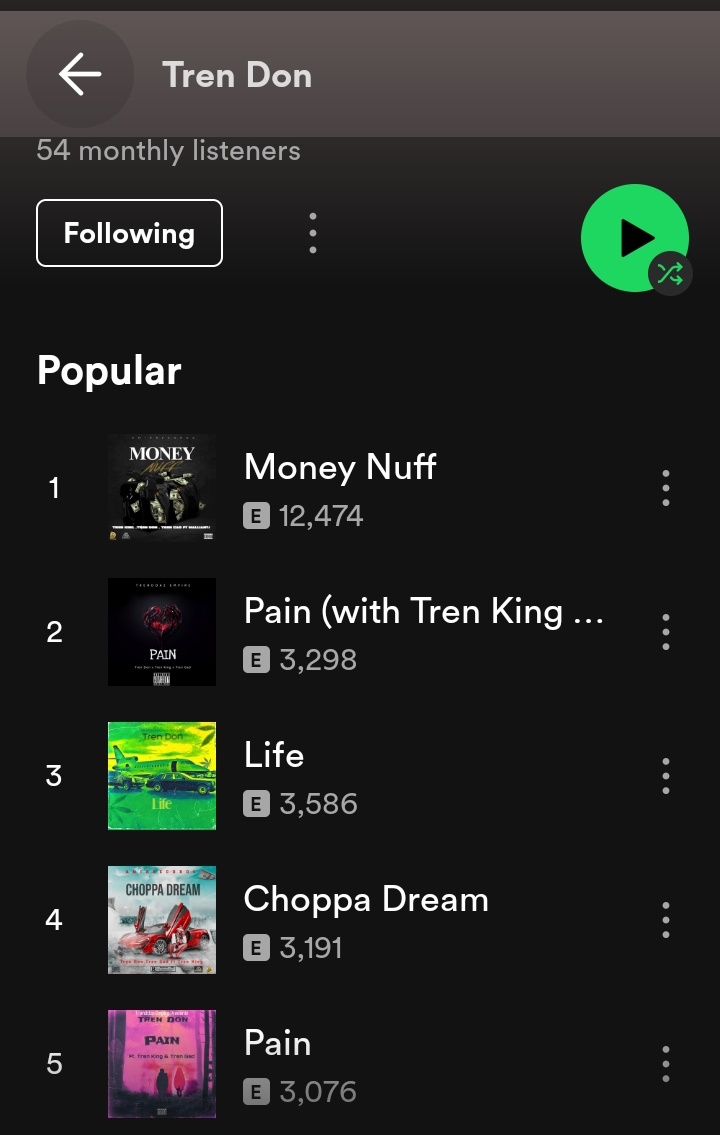Click the Tren Don header title
Viewport: 720px width, 1135px height.
(237, 75)
